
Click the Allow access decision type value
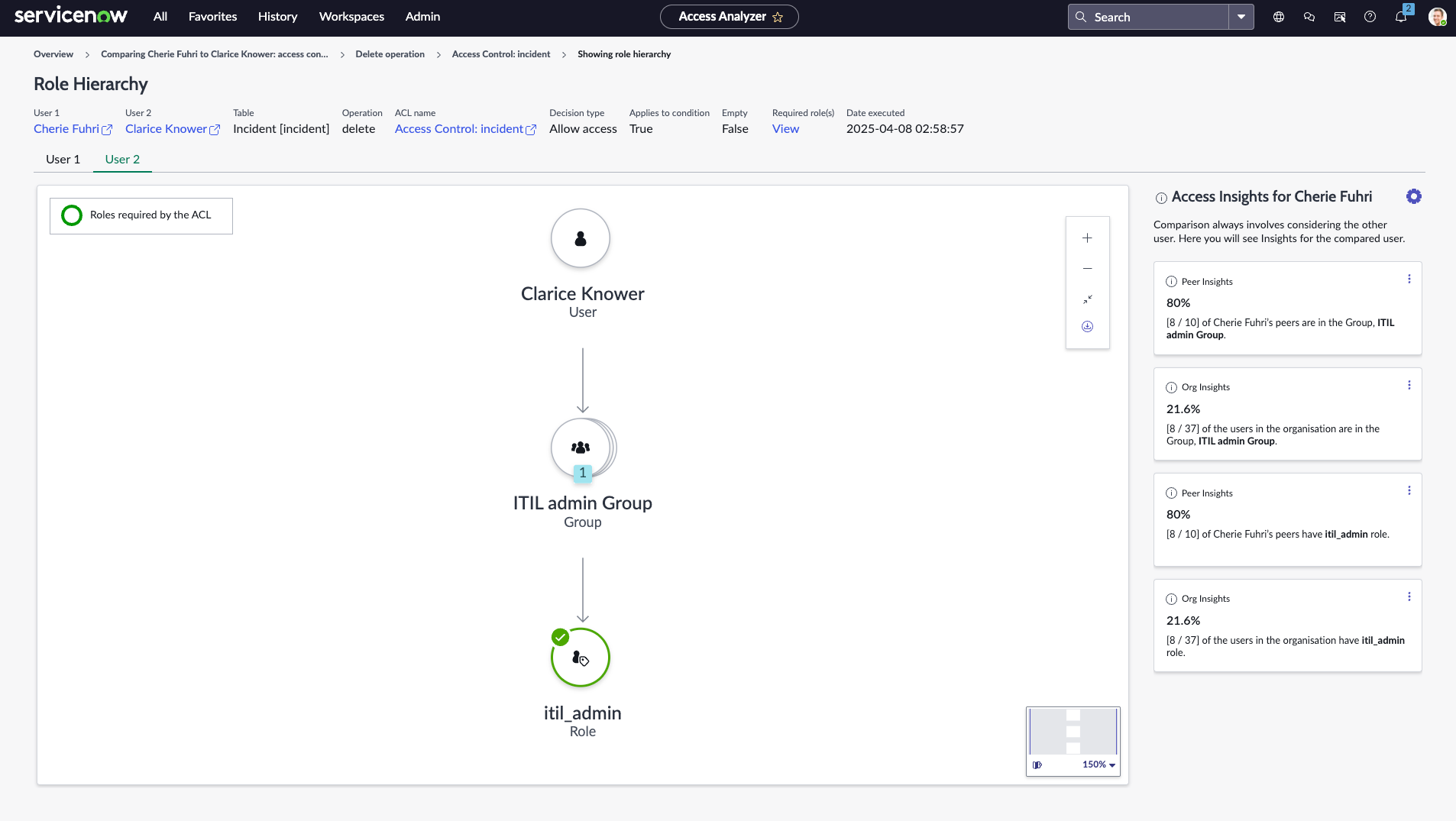583,129
